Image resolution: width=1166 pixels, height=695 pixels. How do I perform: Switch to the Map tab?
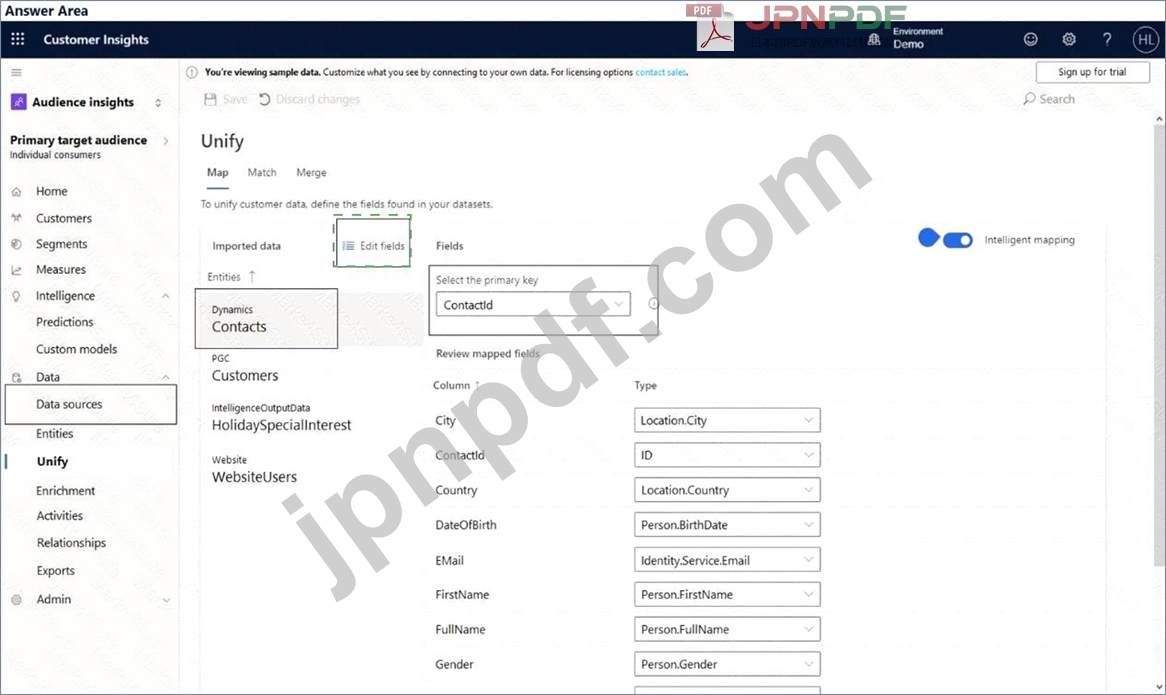pyautogui.click(x=217, y=172)
